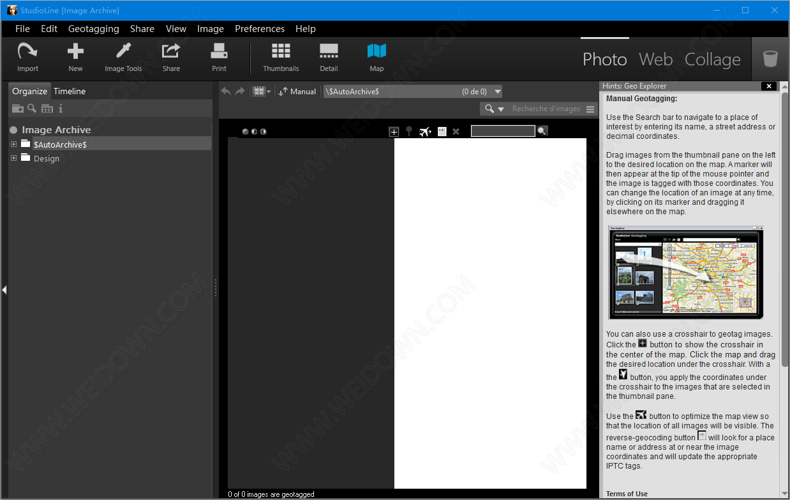This screenshot has width=790, height=500.
Task: Click the reverse-geocoding icon
Action: pos(442,132)
